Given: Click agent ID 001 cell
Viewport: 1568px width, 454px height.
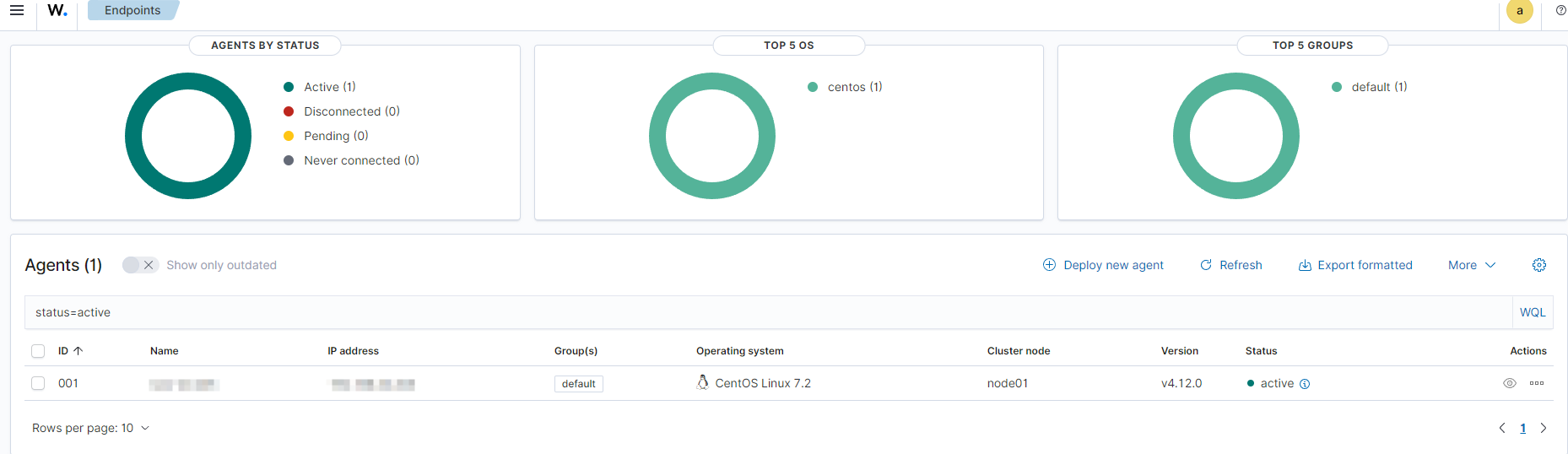Looking at the screenshot, I should click(x=68, y=383).
